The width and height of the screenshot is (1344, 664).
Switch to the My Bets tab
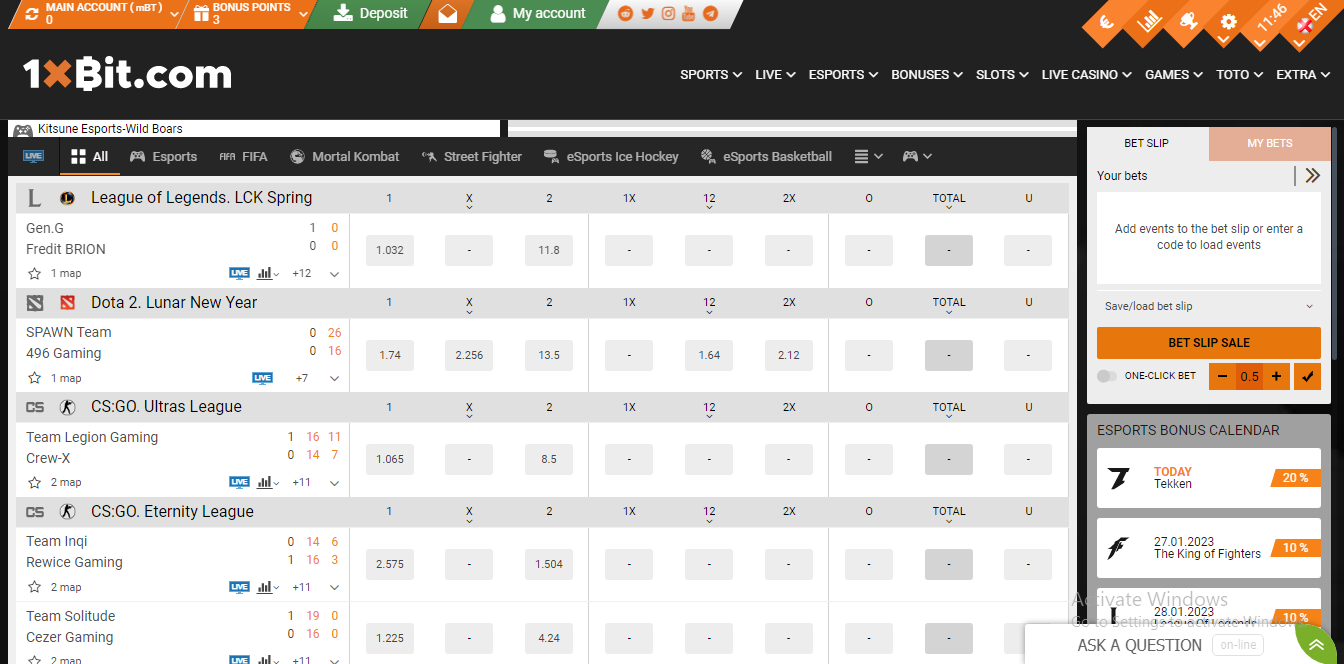point(1269,143)
